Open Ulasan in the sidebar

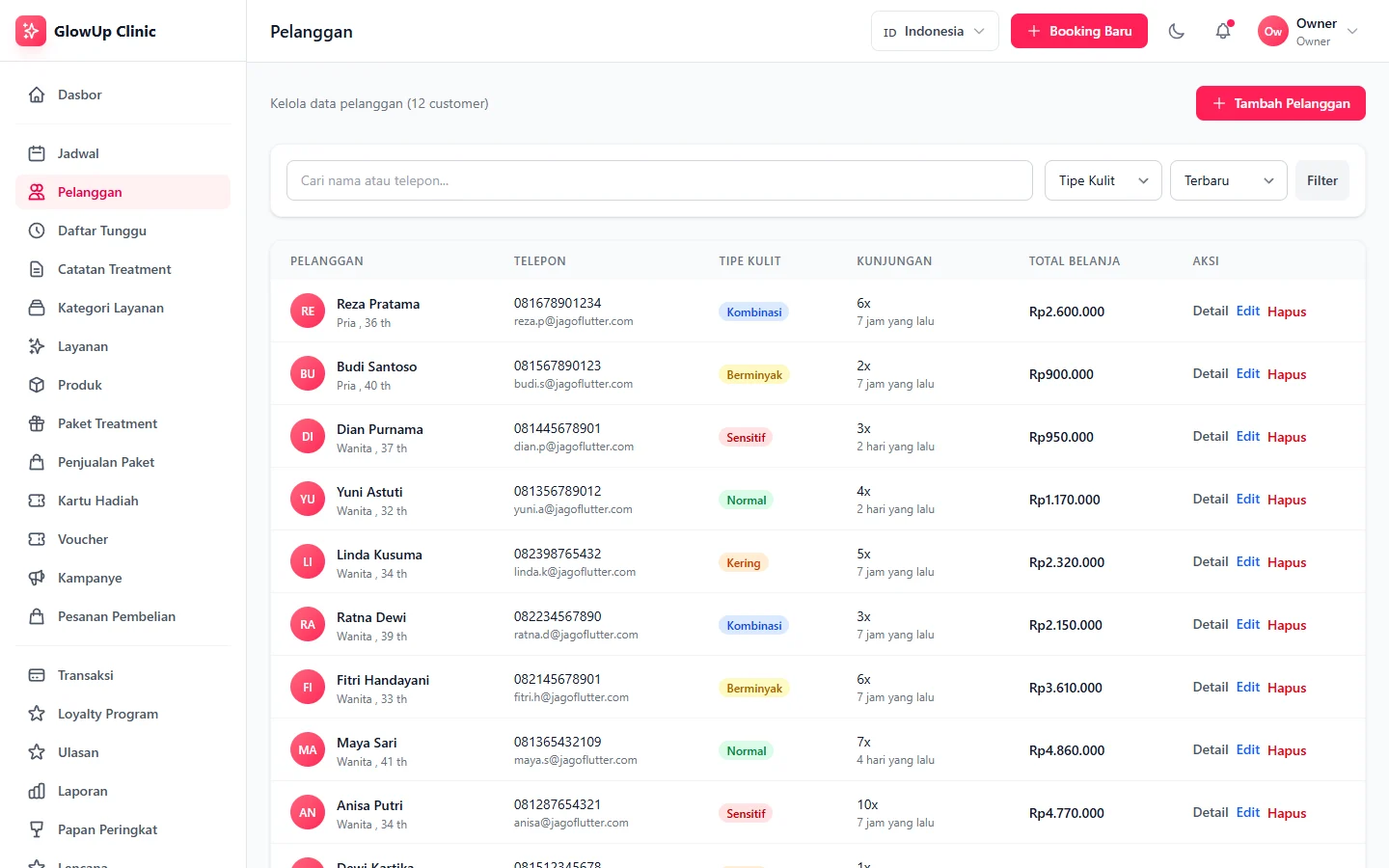click(123, 752)
